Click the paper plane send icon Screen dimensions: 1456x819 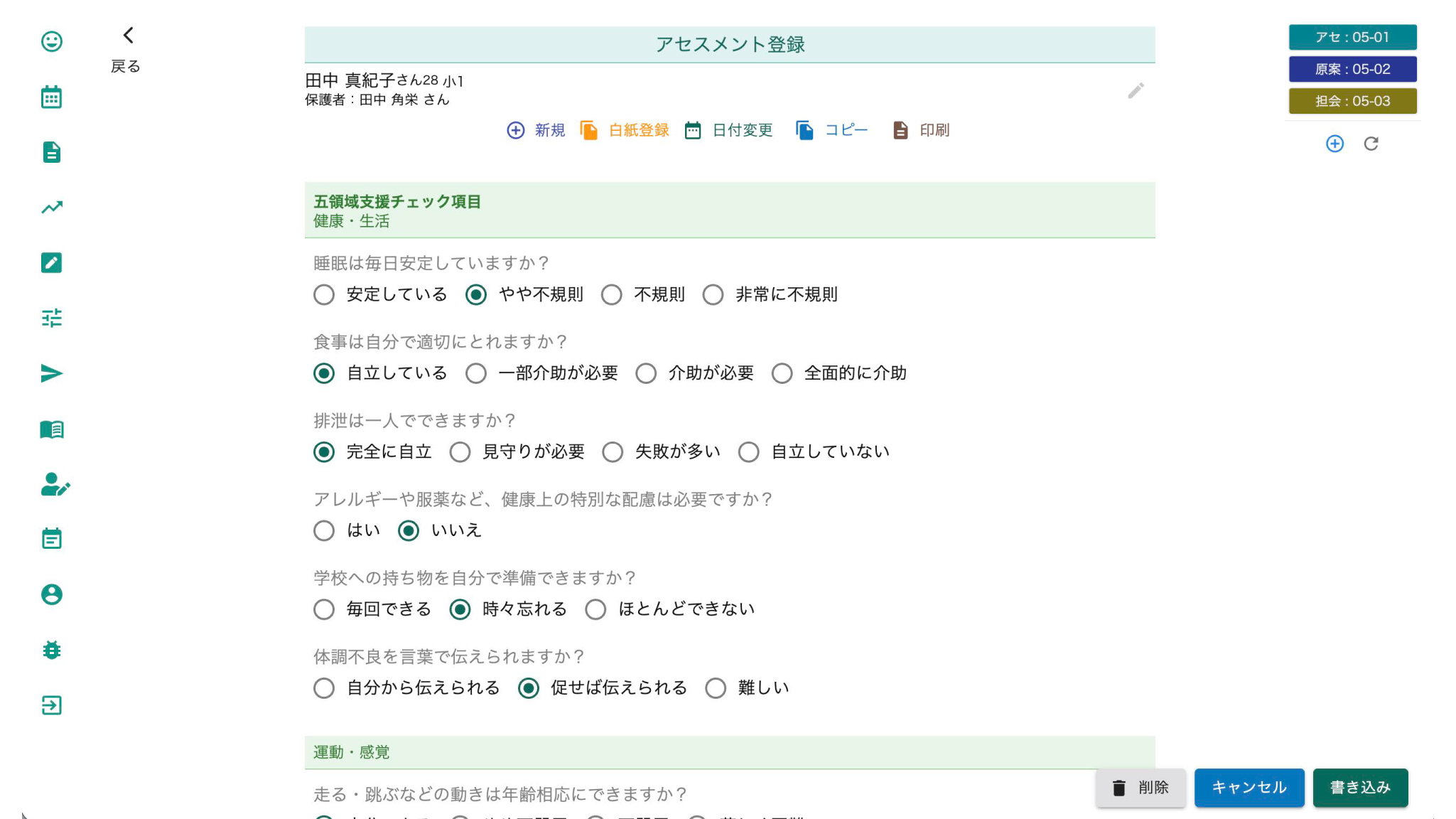(x=51, y=373)
